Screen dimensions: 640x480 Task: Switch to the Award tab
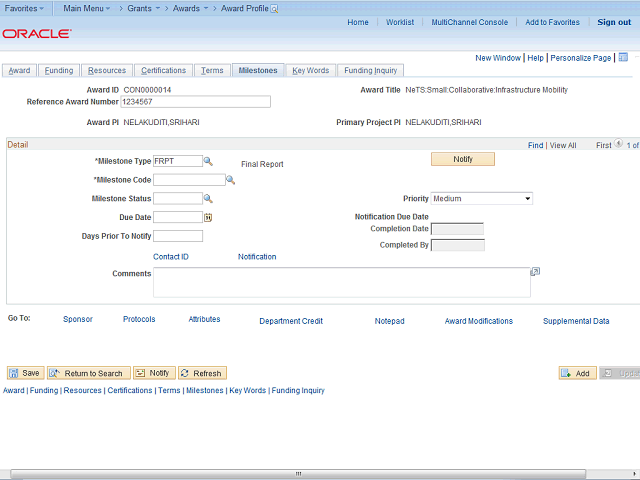[x=19, y=71]
